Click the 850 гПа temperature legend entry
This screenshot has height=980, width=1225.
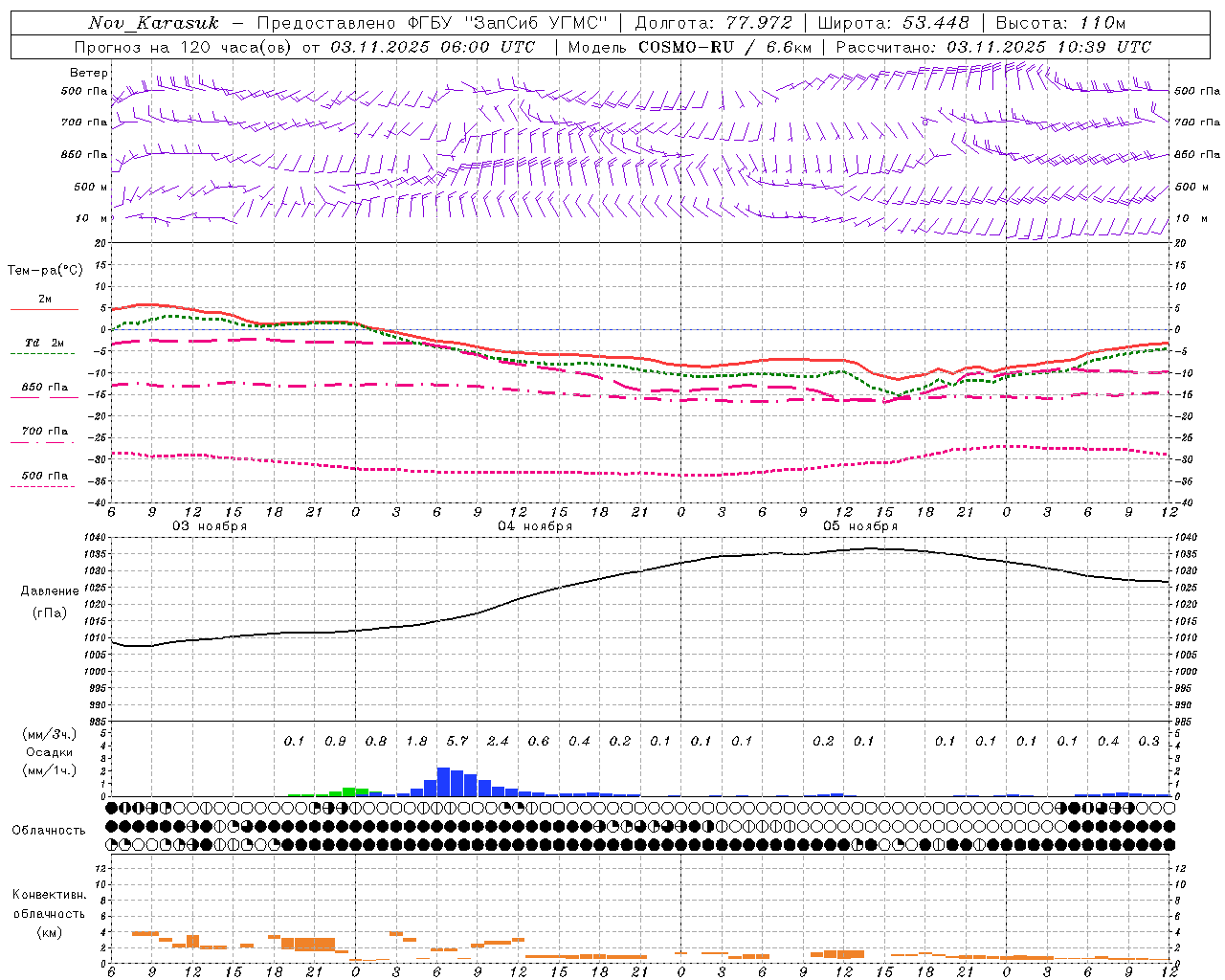coord(45,388)
